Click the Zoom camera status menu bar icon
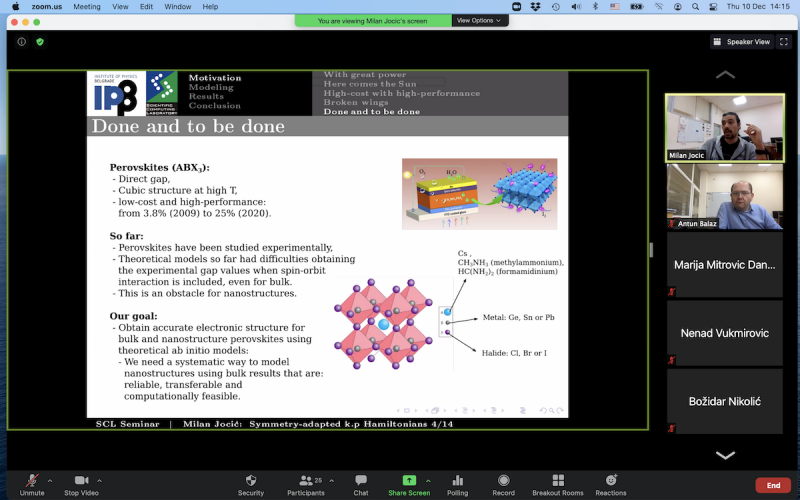The image size is (800, 500). 516,7
